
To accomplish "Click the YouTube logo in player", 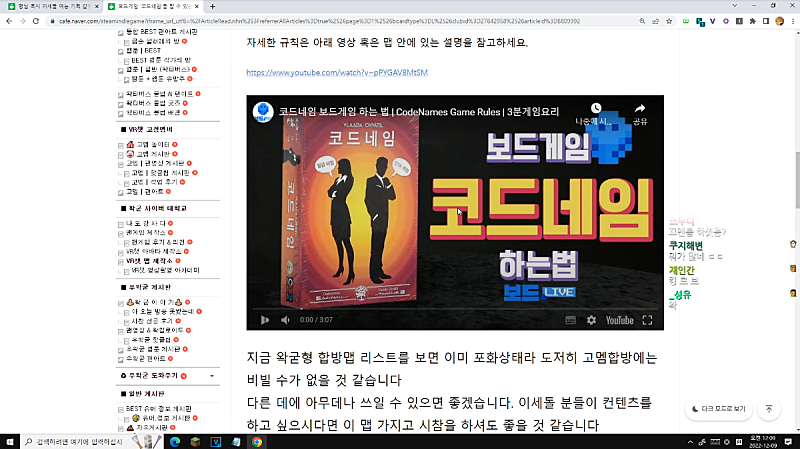I will [620, 320].
